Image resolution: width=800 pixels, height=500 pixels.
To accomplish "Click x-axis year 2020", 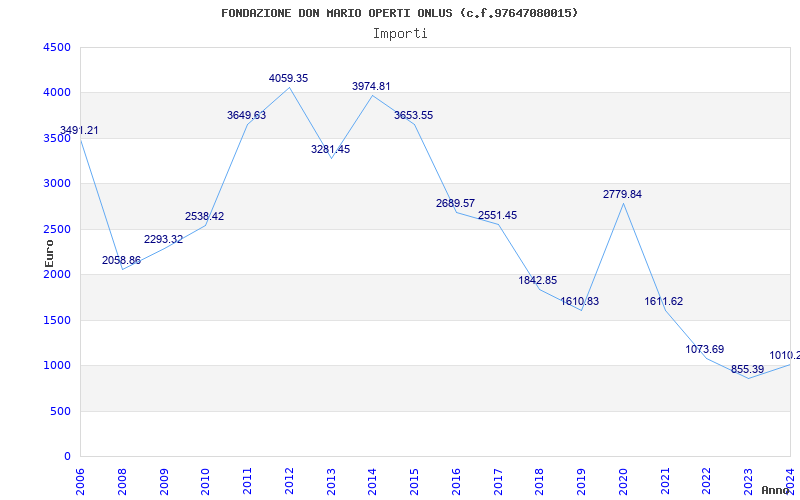I will (623, 482).
